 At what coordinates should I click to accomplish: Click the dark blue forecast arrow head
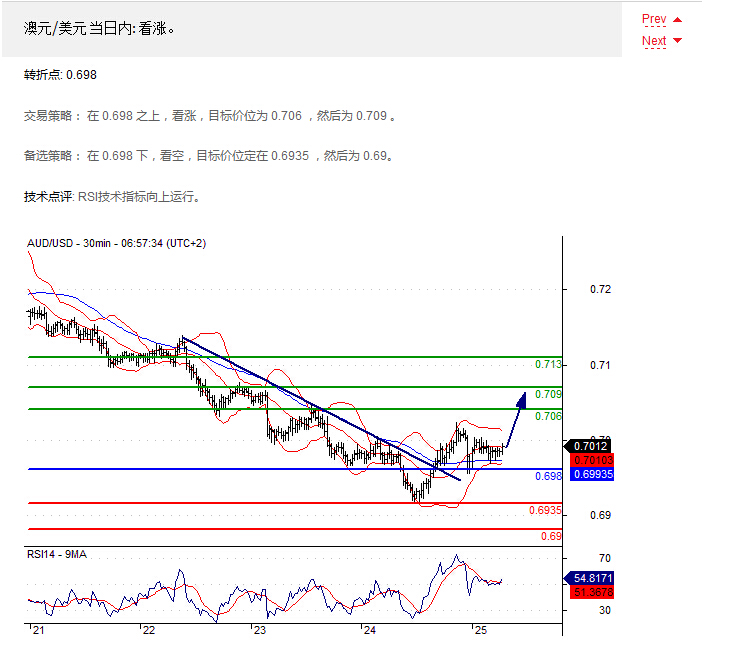pos(521,399)
